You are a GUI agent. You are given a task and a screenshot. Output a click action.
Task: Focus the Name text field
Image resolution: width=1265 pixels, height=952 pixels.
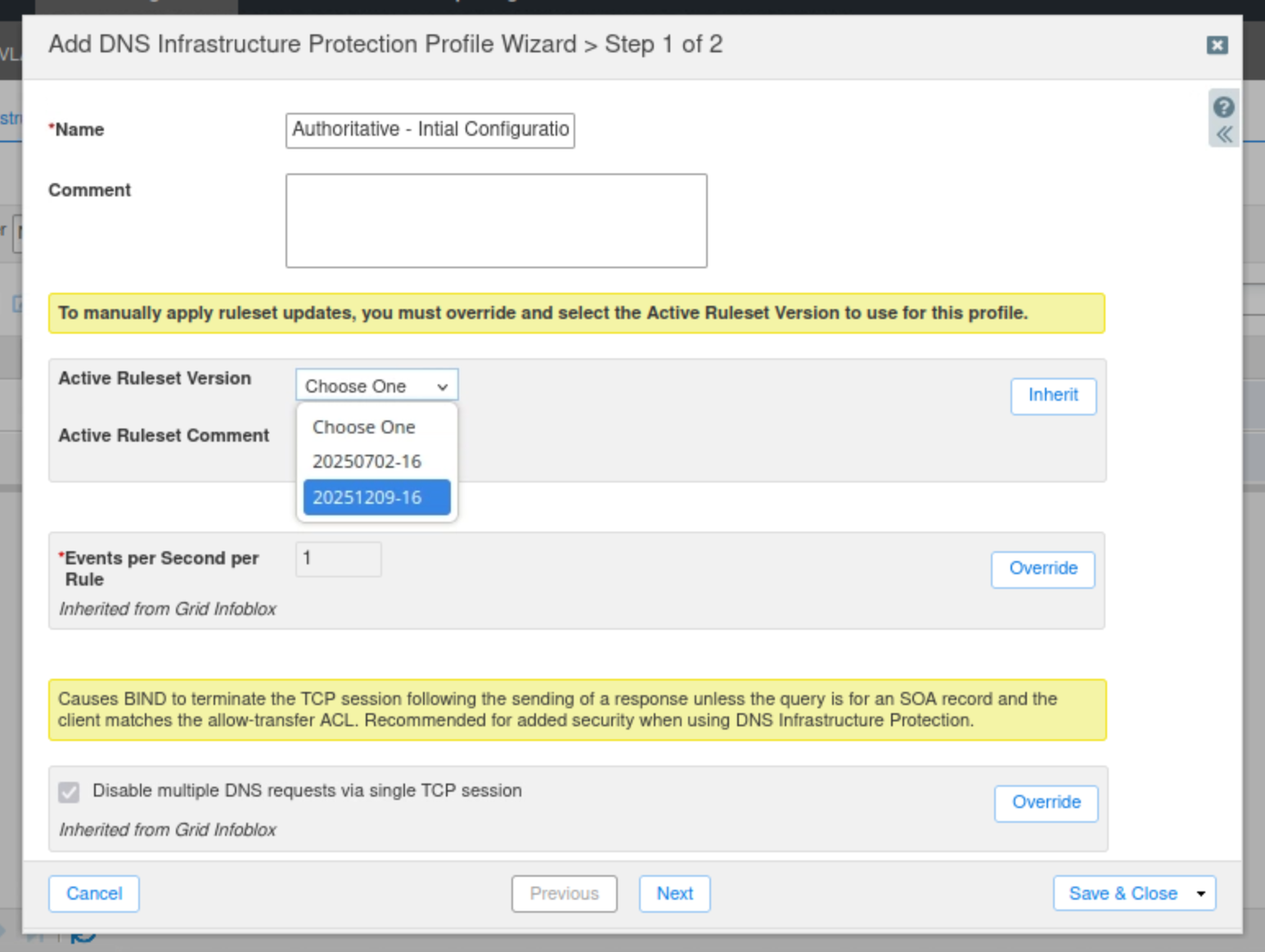tap(430, 130)
